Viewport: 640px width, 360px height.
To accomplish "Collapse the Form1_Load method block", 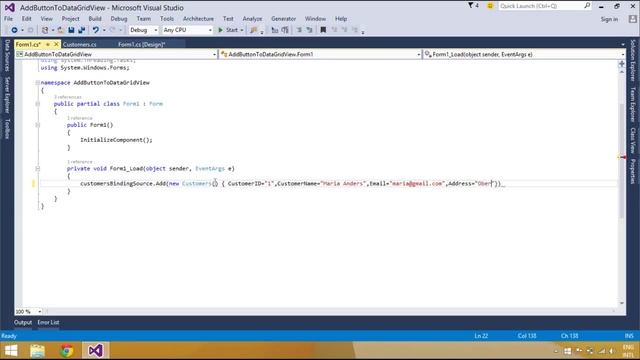I will coord(38,169).
